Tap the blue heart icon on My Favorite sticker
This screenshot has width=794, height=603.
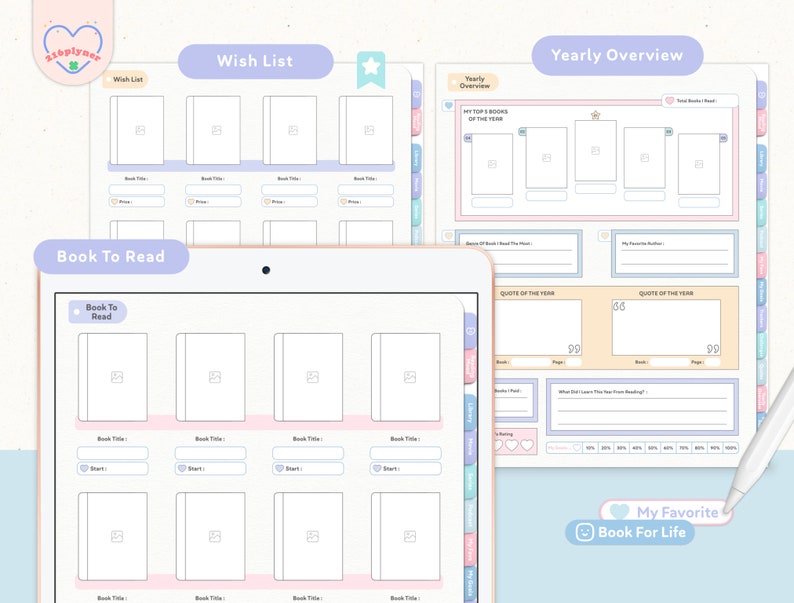pos(619,511)
